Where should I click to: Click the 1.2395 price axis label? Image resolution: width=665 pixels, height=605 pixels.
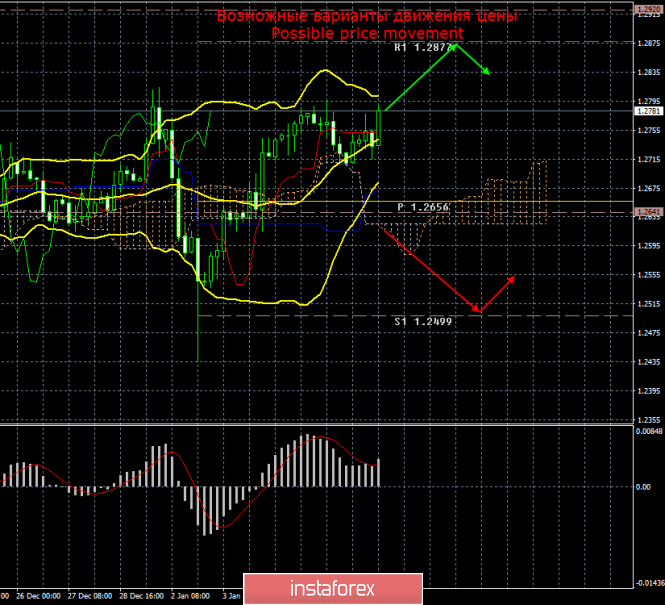click(x=649, y=391)
